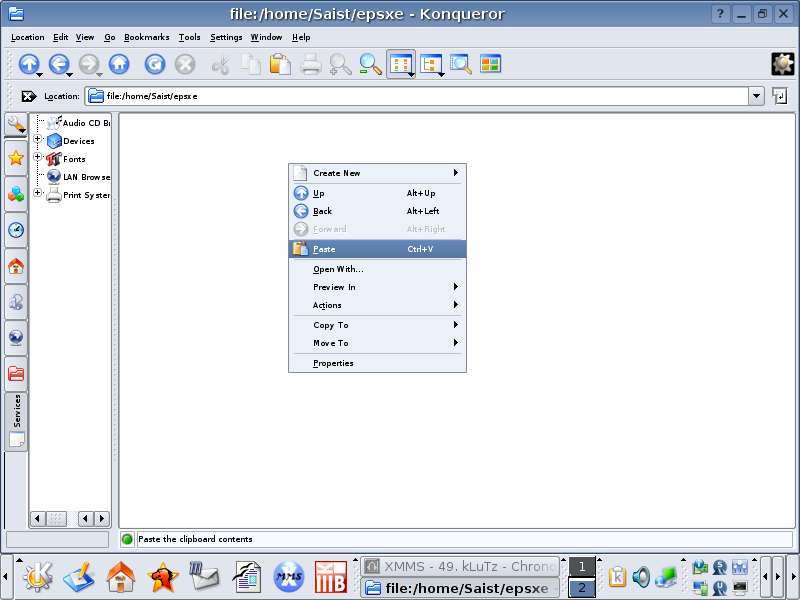
Task: Click the gear icon at toolbar right
Action: (782, 64)
